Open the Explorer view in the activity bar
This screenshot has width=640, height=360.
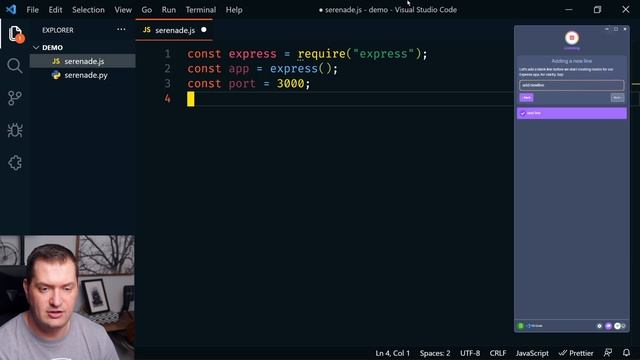click(15, 33)
